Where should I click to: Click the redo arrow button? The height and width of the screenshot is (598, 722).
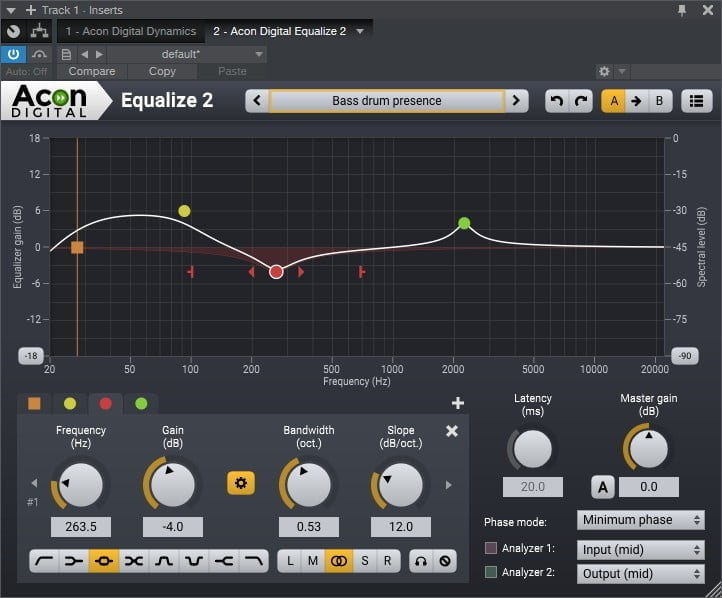click(x=581, y=101)
